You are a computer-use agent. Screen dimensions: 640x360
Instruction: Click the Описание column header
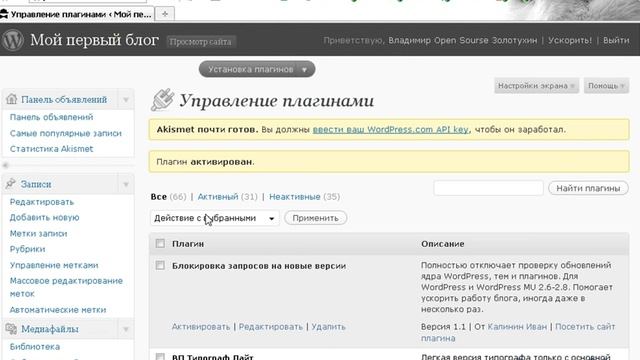pyautogui.click(x=442, y=244)
